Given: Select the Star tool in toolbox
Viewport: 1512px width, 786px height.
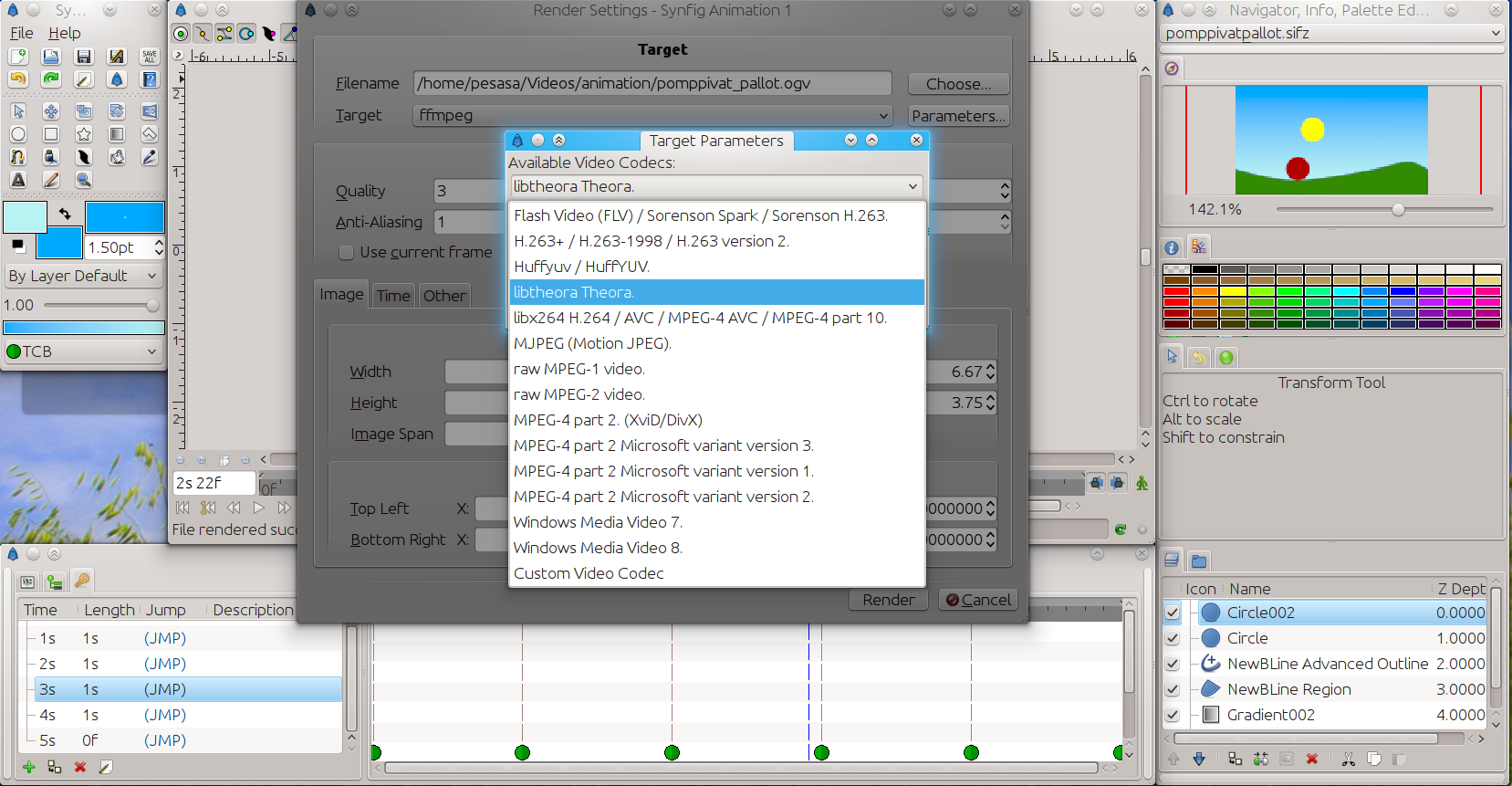Looking at the screenshot, I should tap(84, 134).
